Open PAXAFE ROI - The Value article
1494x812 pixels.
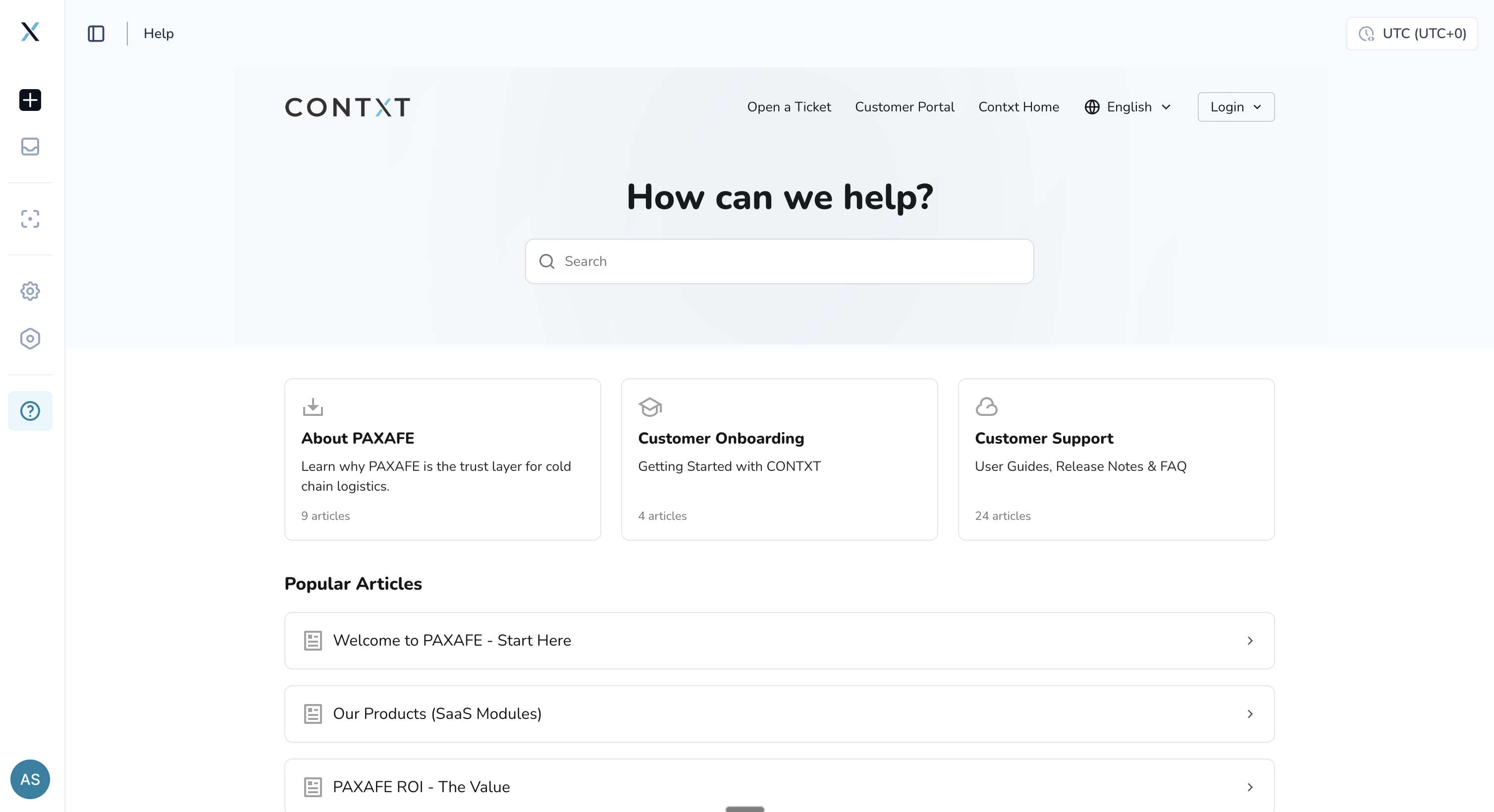(x=780, y=786)
